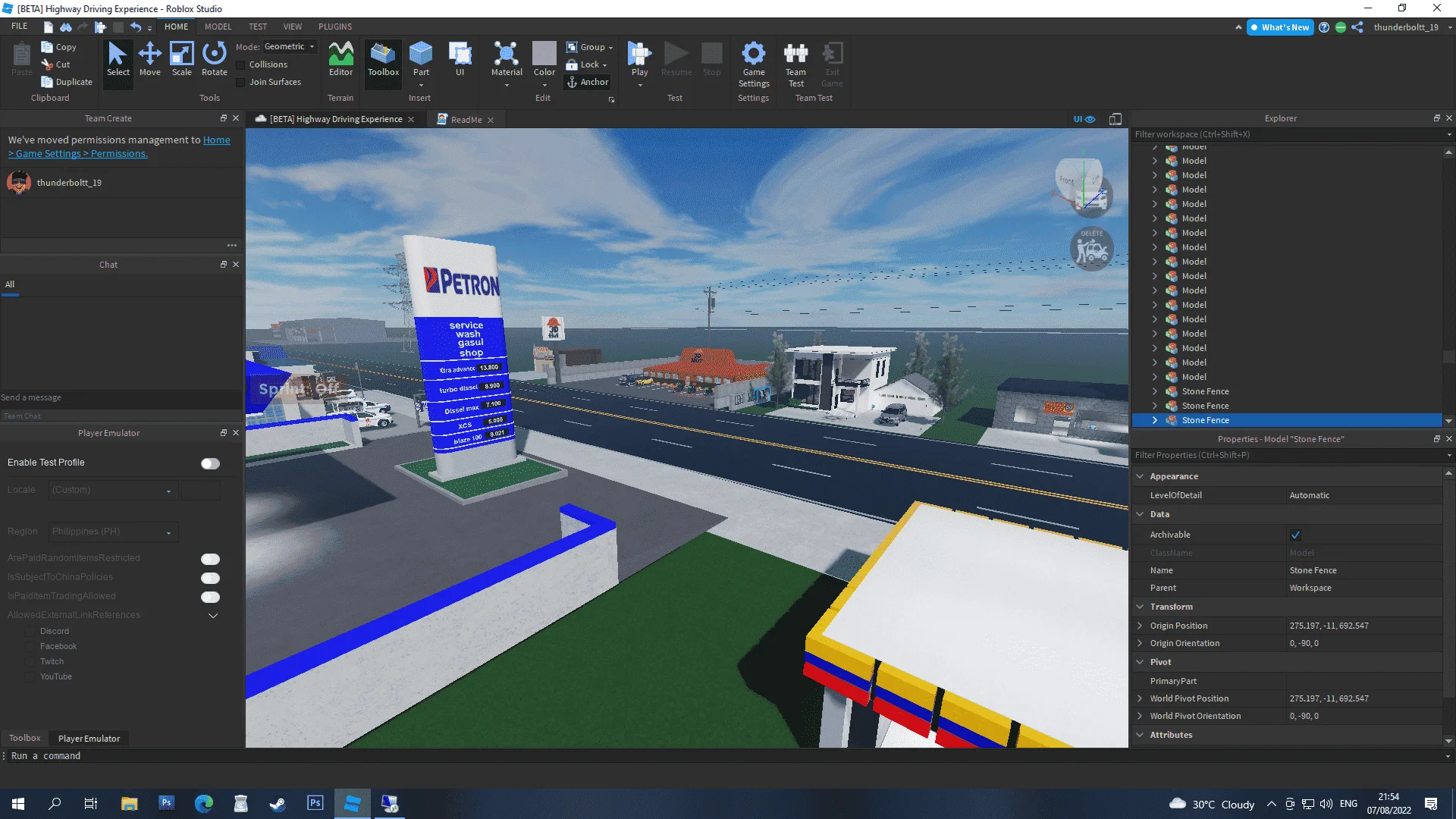Toggle the UI visibility eye button
Image resolution: width=1456 pixels, height=819 pixels.
pyautogui.click(x=1084, y=119)
